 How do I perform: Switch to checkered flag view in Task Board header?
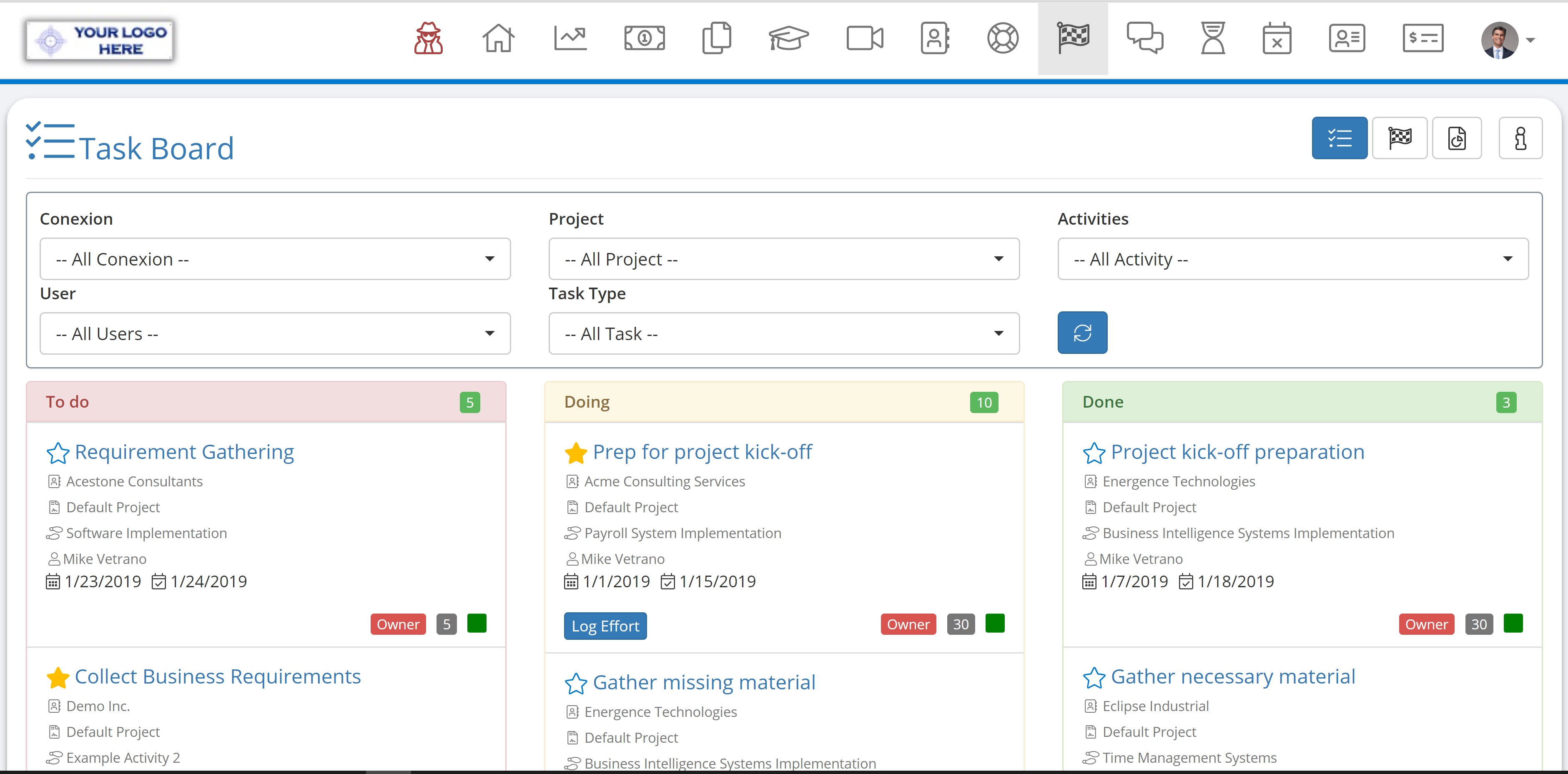[x=1400, y=138]
